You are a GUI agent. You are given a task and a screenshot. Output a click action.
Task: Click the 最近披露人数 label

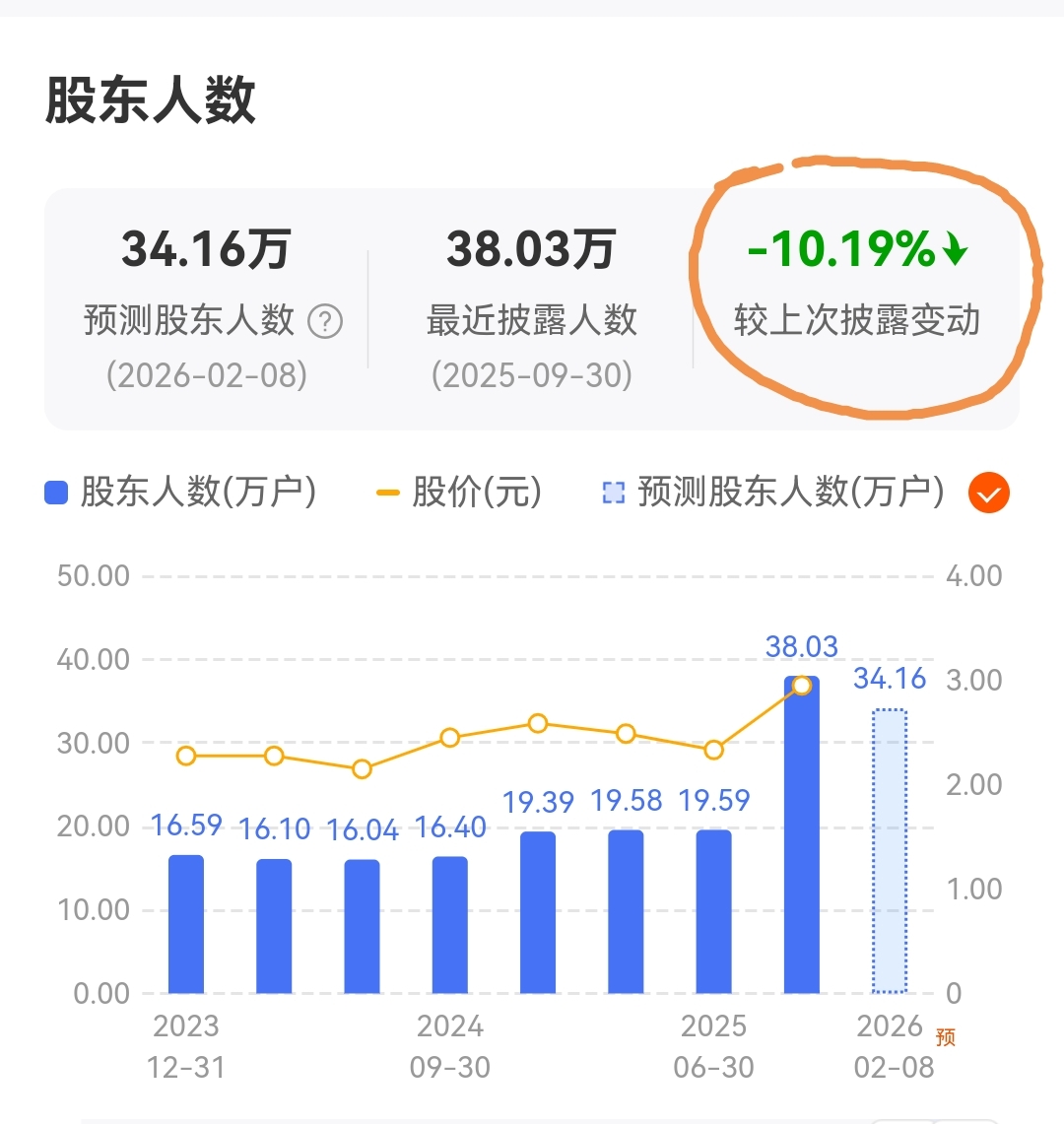point(531,320)
